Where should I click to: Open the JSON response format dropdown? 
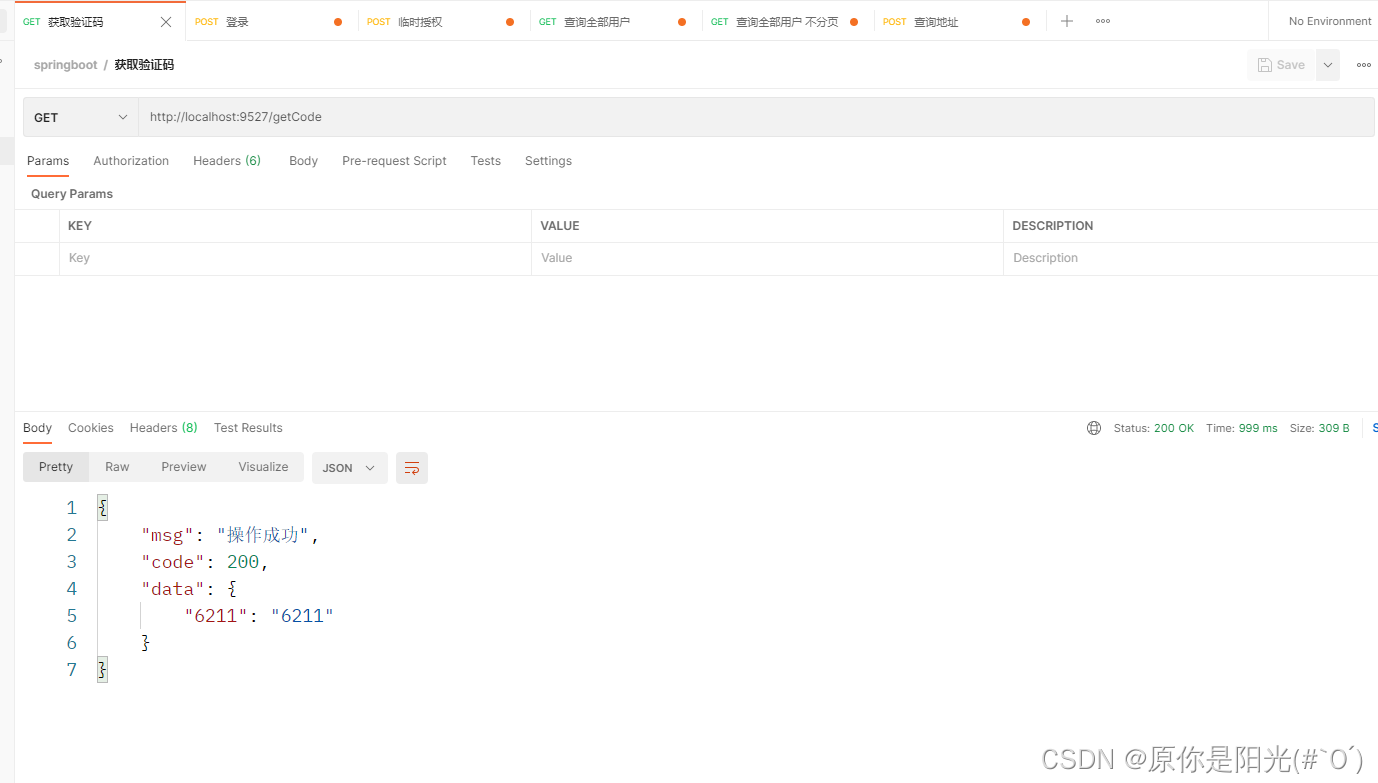[x=350, y=468]
